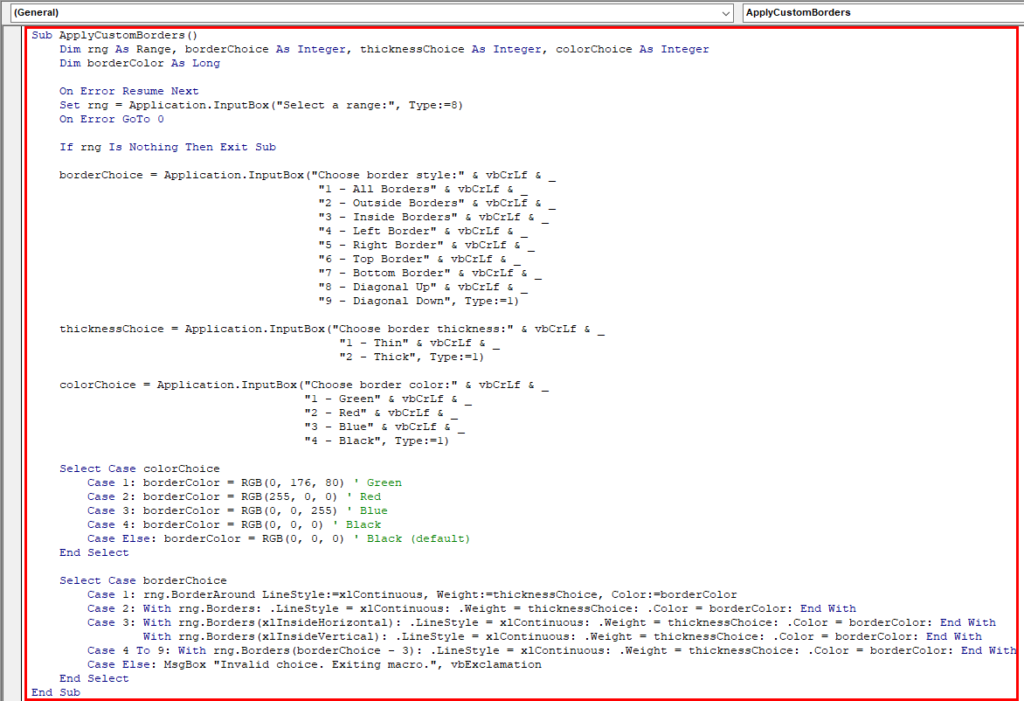This screenshot has width=1024, height=701.
Task: Click the '9 - Diagonal Down' string line
Action: (419, 301)
